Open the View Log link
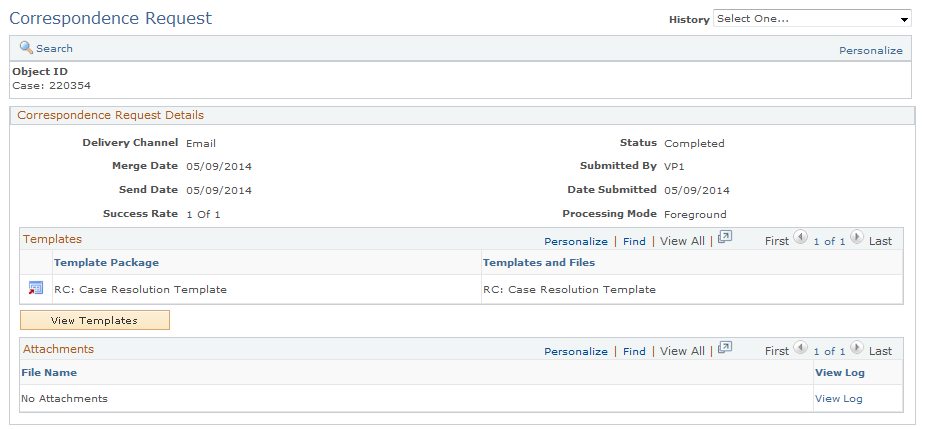Image resolution: width=931 pixels, height=429 pixels. point(838,399)
